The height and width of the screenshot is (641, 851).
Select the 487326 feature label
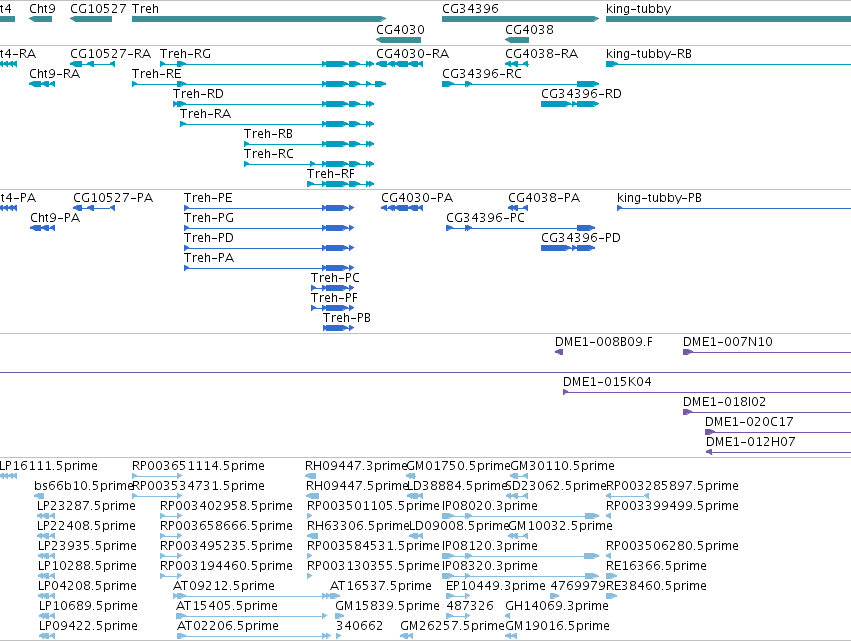470,606
